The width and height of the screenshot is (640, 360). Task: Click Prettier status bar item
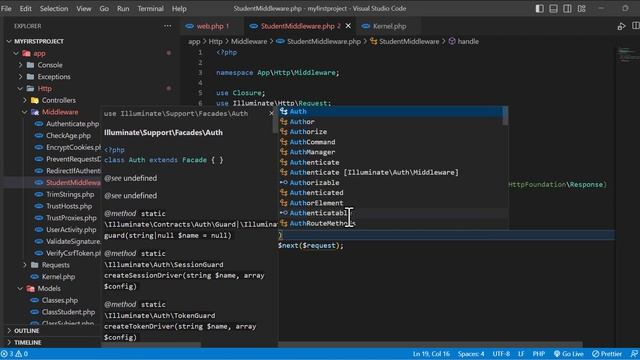pos(607,354)
